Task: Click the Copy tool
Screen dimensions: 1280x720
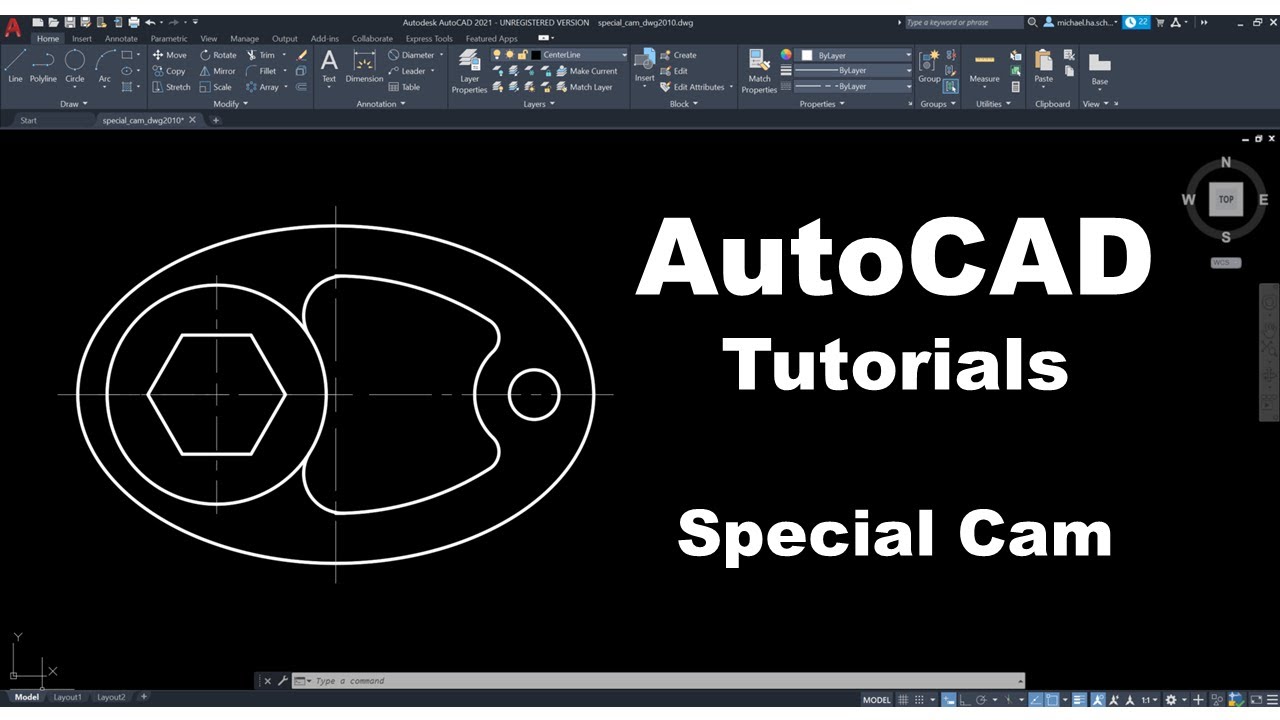Action: pos(170,71)
